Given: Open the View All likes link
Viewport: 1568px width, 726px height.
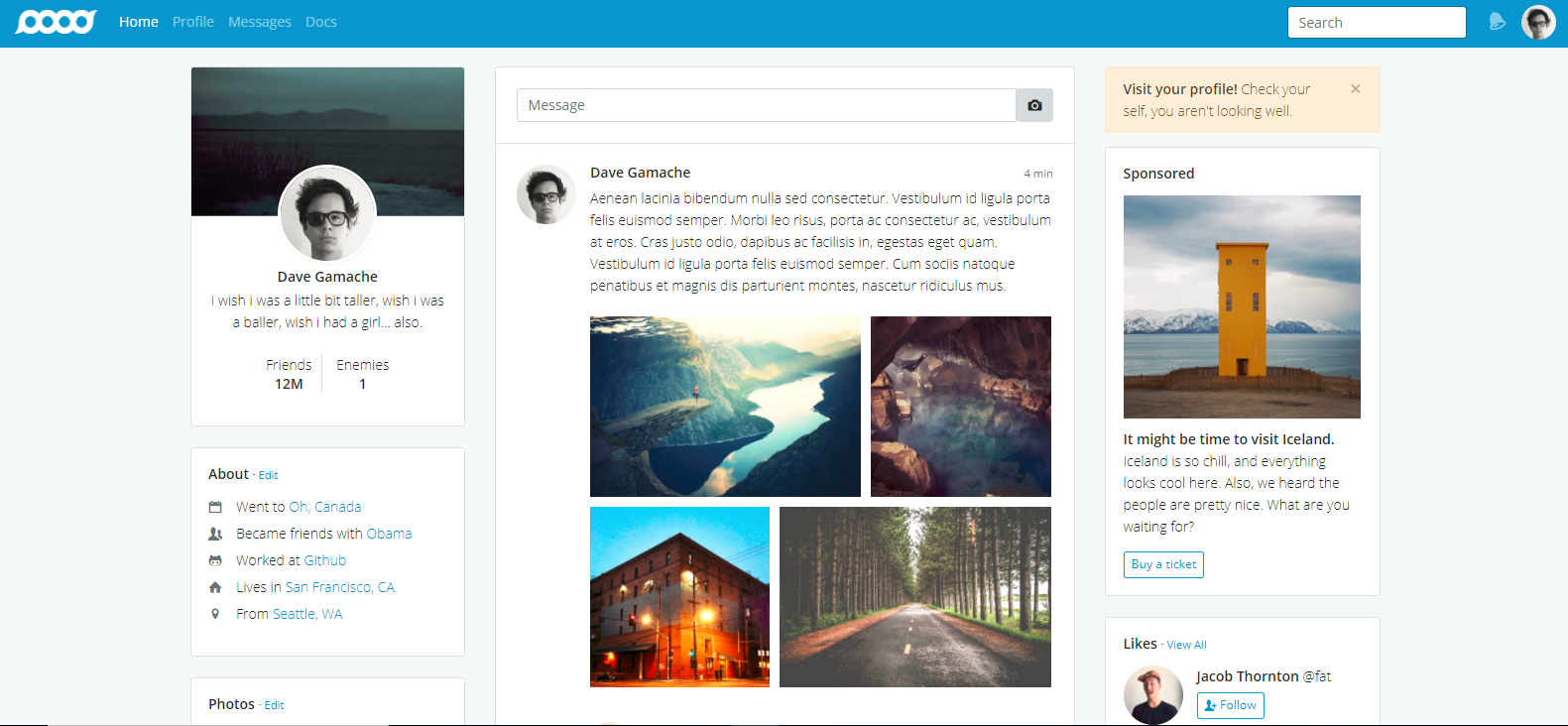Looking at the screenshot, I should pos(1186,645).
